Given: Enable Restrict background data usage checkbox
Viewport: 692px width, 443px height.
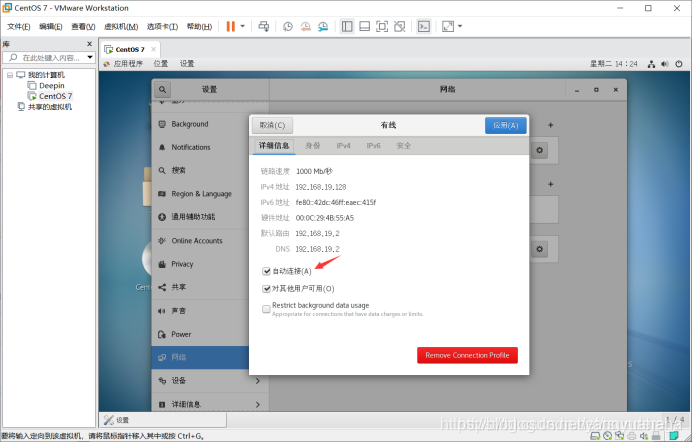Looking at the screenshot, I should coord(266,309).
